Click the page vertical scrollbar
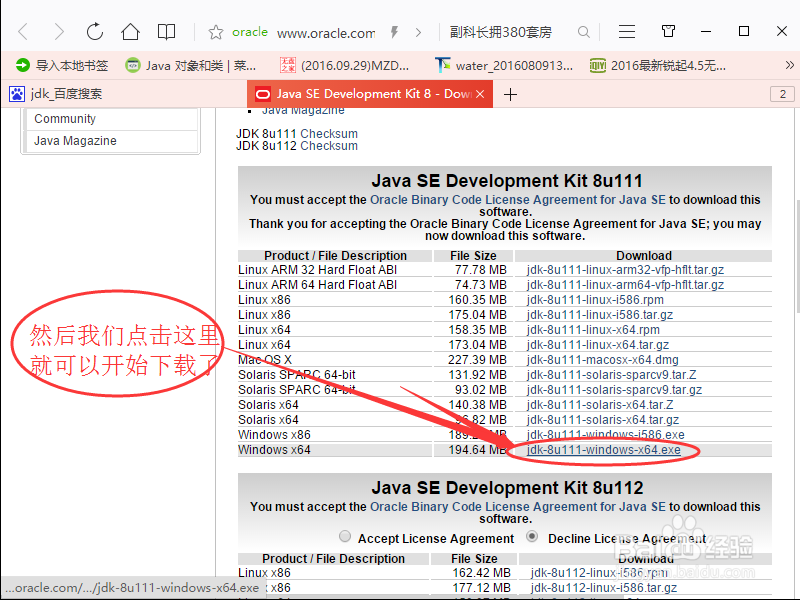 tap(797, 256)
